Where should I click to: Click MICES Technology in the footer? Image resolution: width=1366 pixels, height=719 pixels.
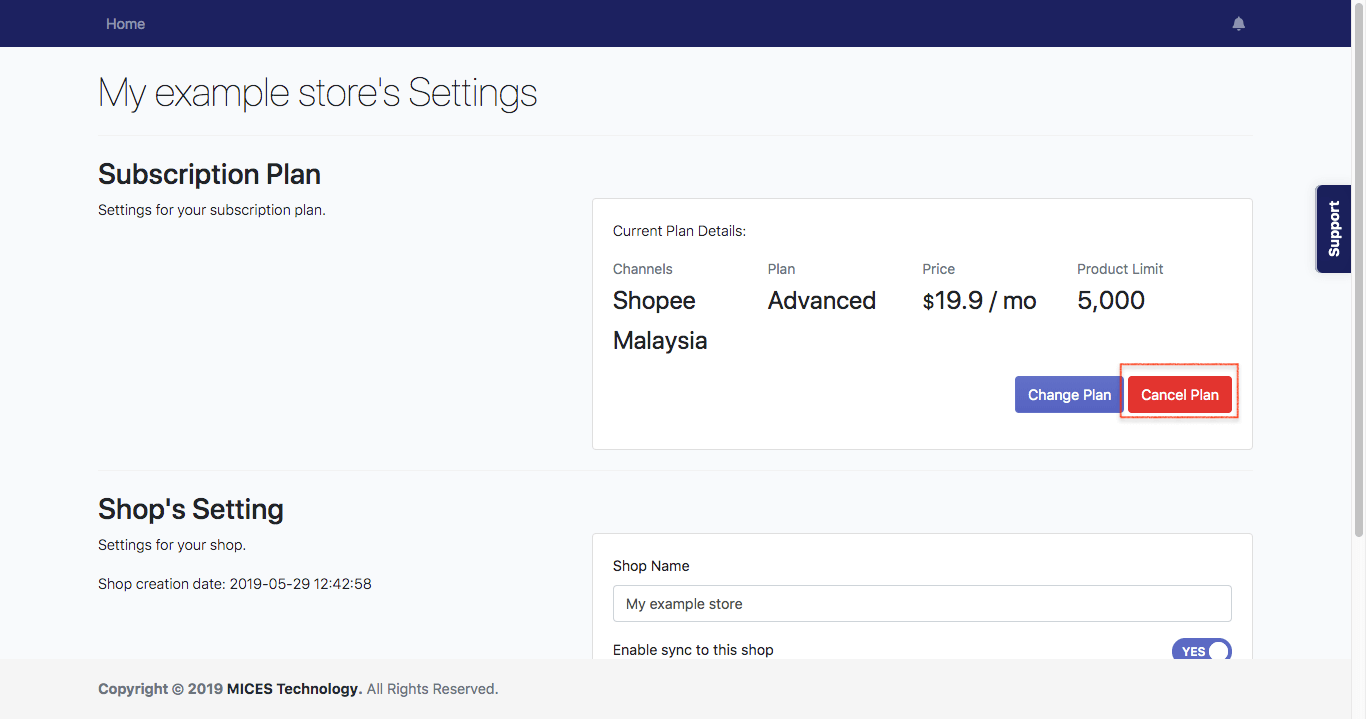294,689
